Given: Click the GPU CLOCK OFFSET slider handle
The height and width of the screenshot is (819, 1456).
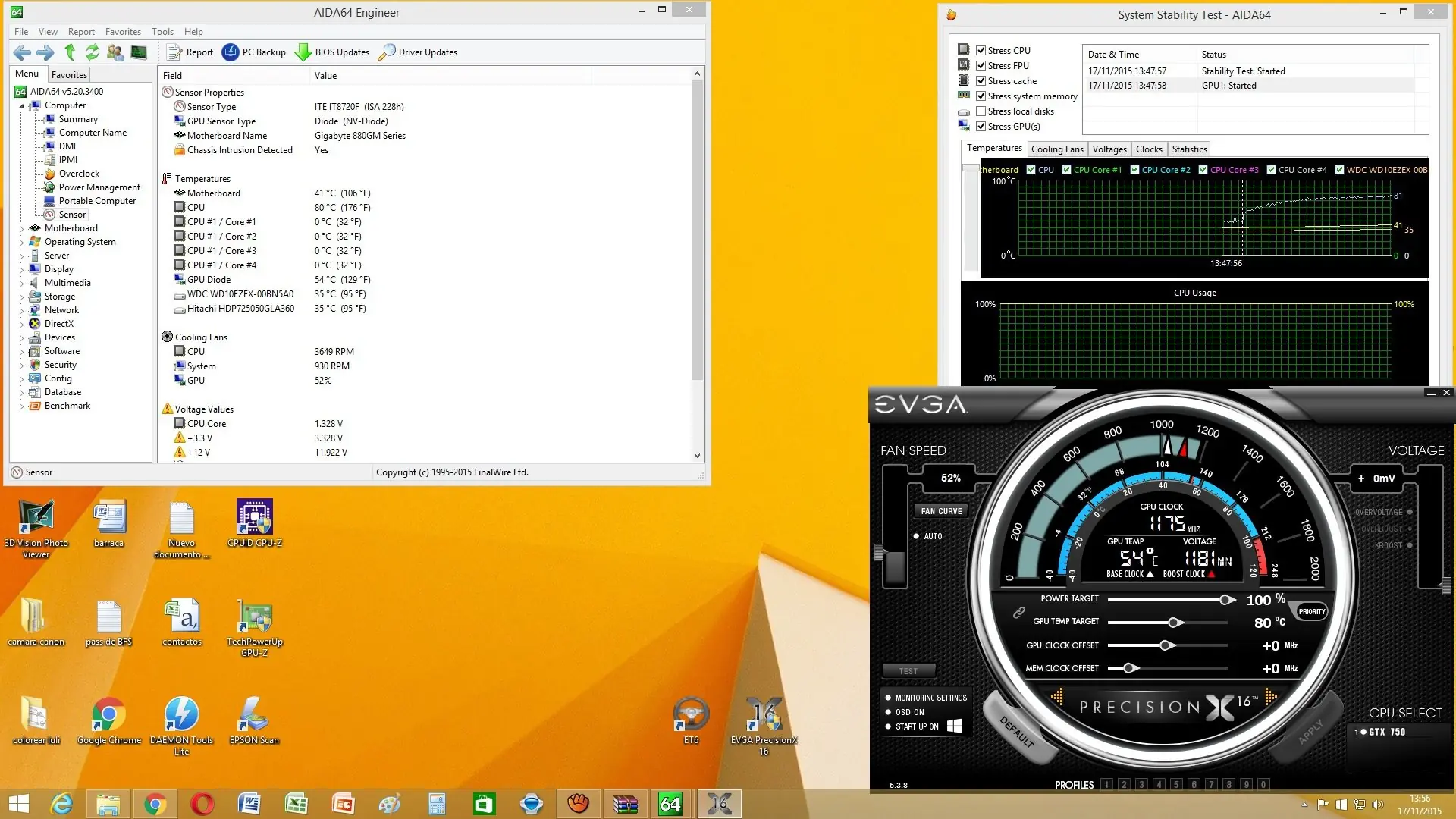Looking at the screenshot, I should click(1166, 645).
